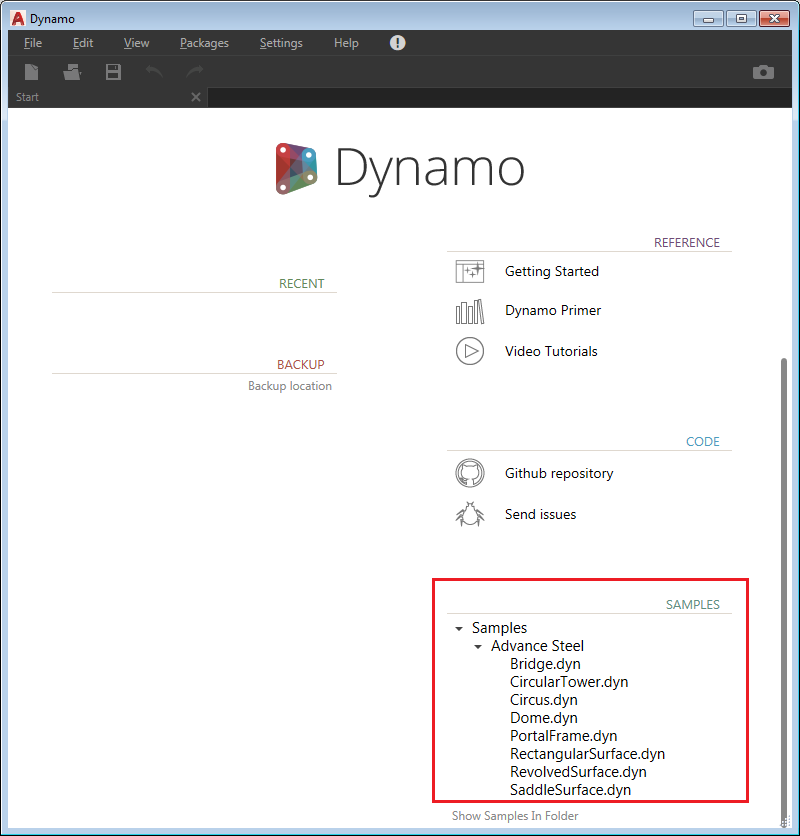Screen dimensions: 800x836
Task: Click the Autodesk app icon in title bar
Action: pyautogui.click(x=18, y=19)
